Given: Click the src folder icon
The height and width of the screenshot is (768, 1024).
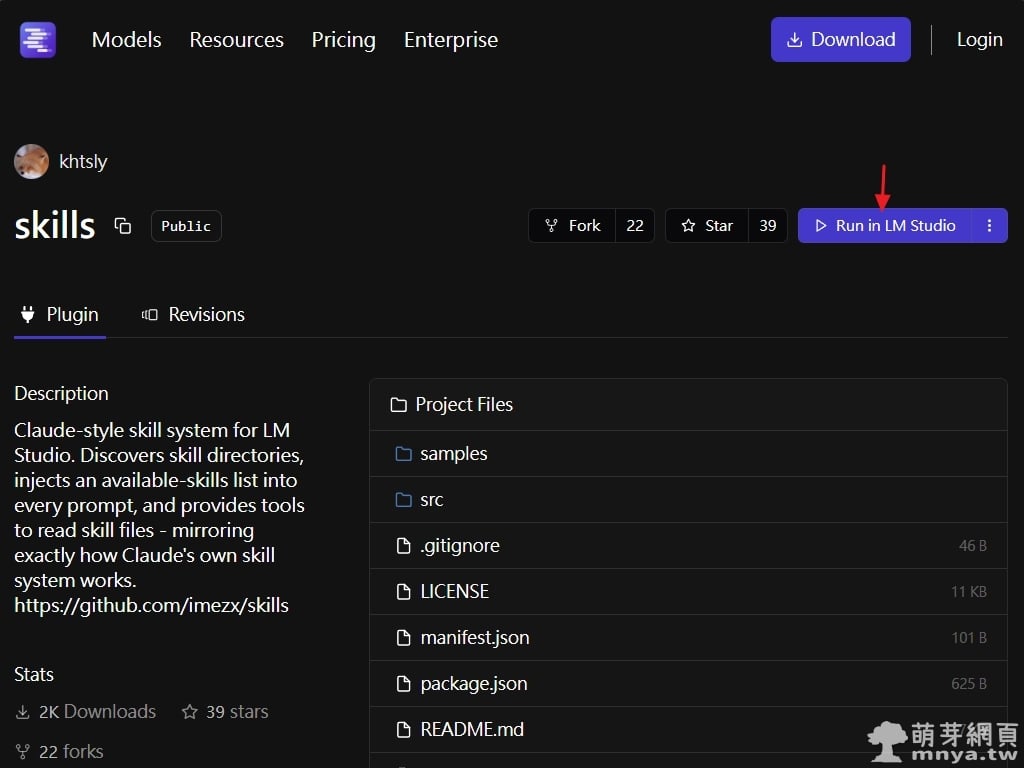Looking at the screenshot, I should (404, 500).
